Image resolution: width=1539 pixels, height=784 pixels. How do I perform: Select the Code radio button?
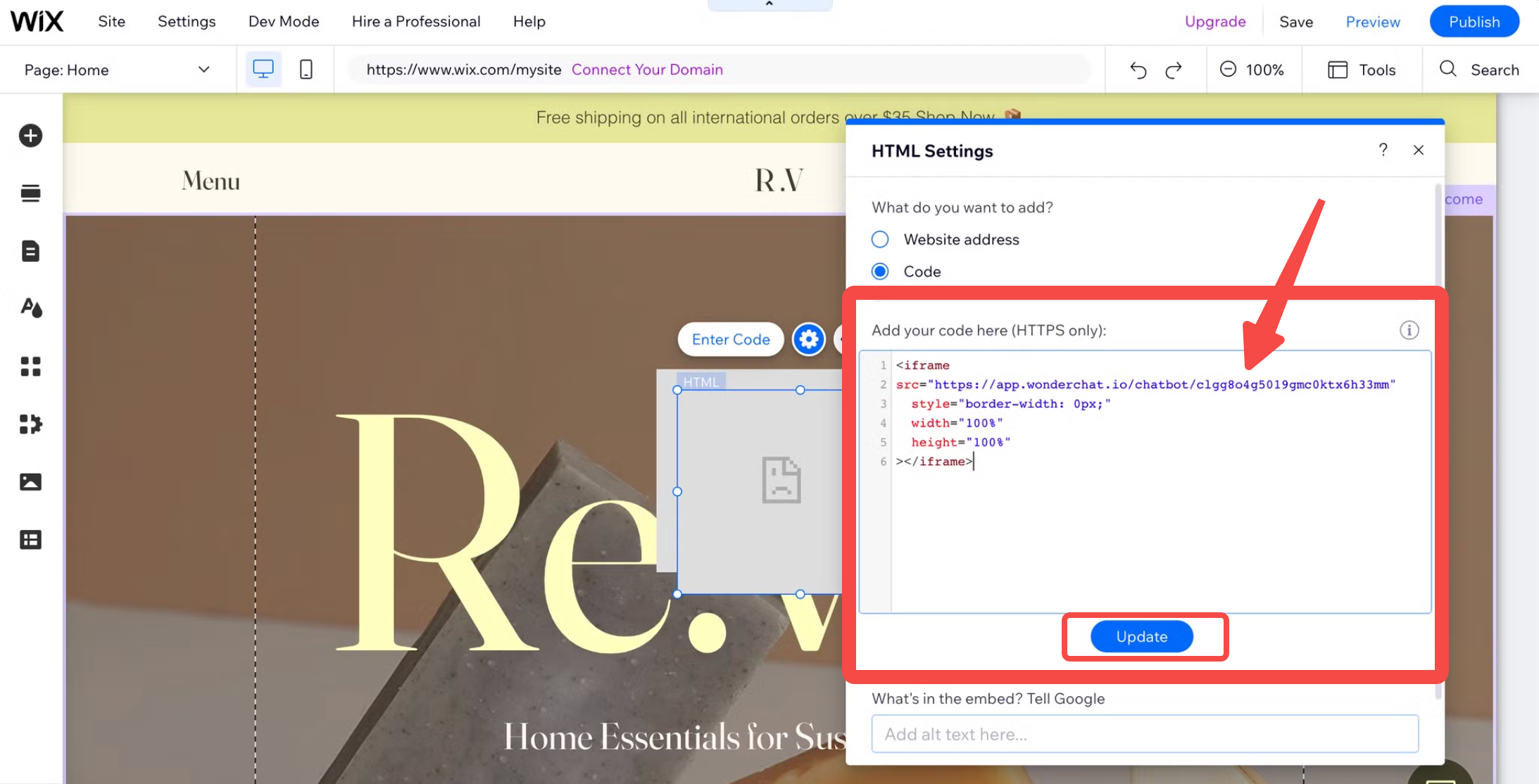tap(880, 272)
